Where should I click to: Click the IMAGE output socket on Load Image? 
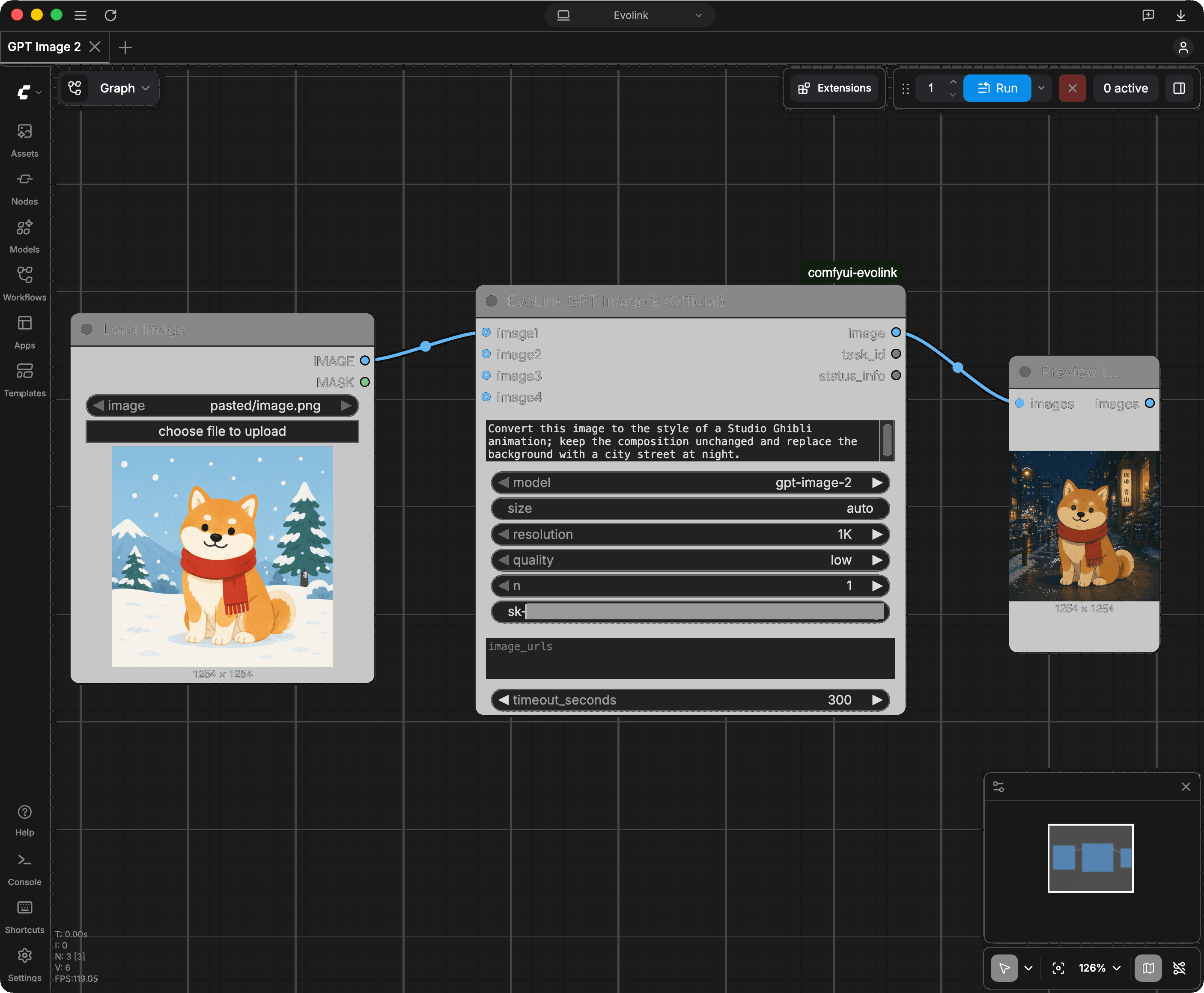[x=364, y=361]
